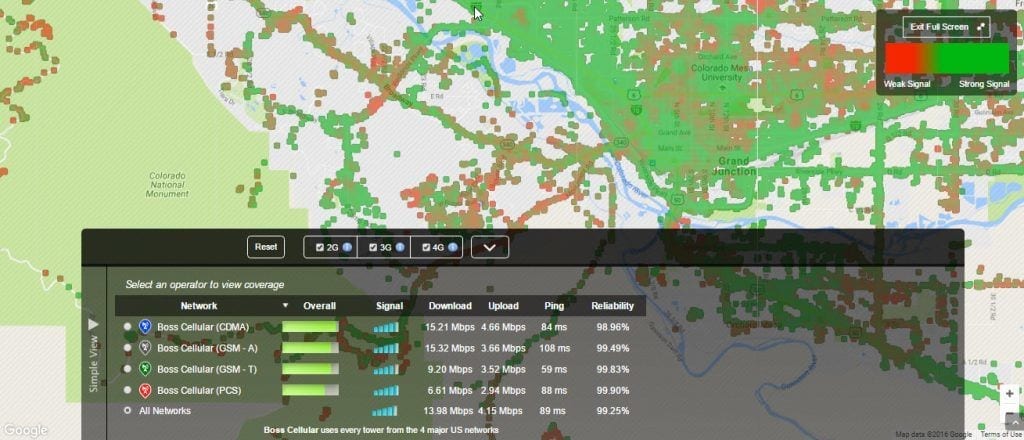Click the signal bars icon for CDMA row
The width and height of the screenshot is (1024, 440).
point(385,327)
